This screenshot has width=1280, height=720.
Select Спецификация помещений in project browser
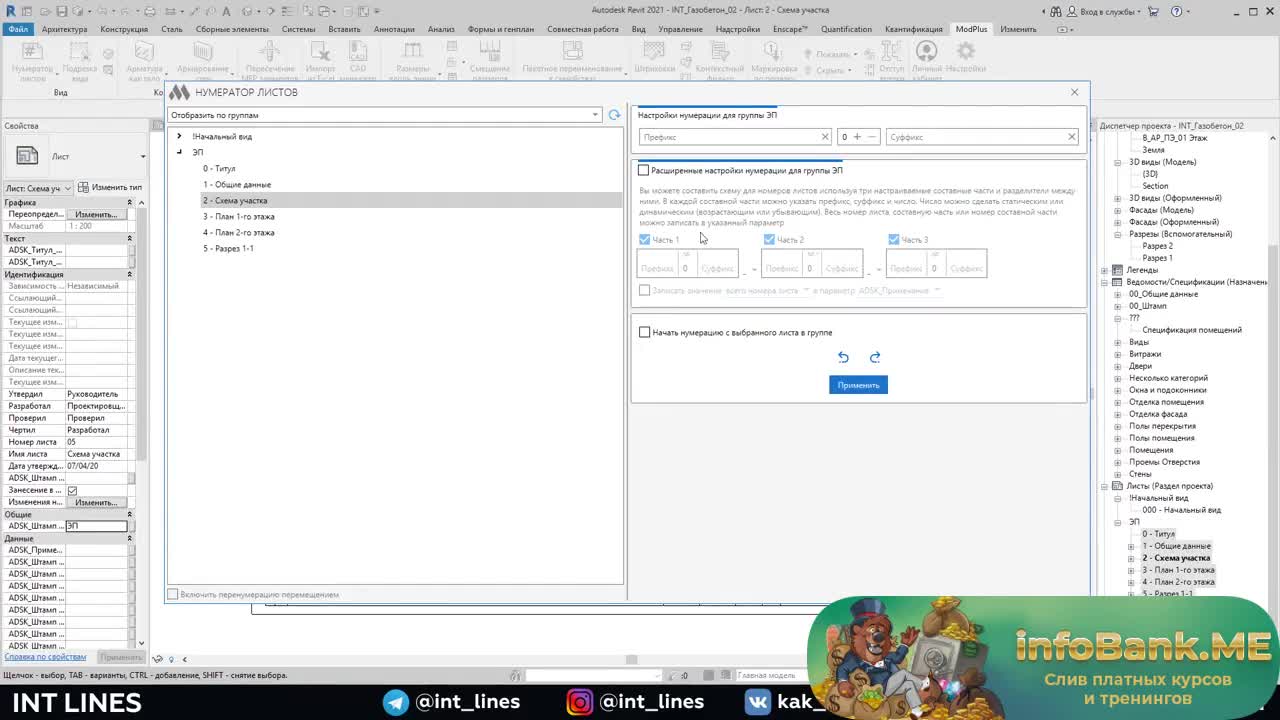tap(1192, 330)
